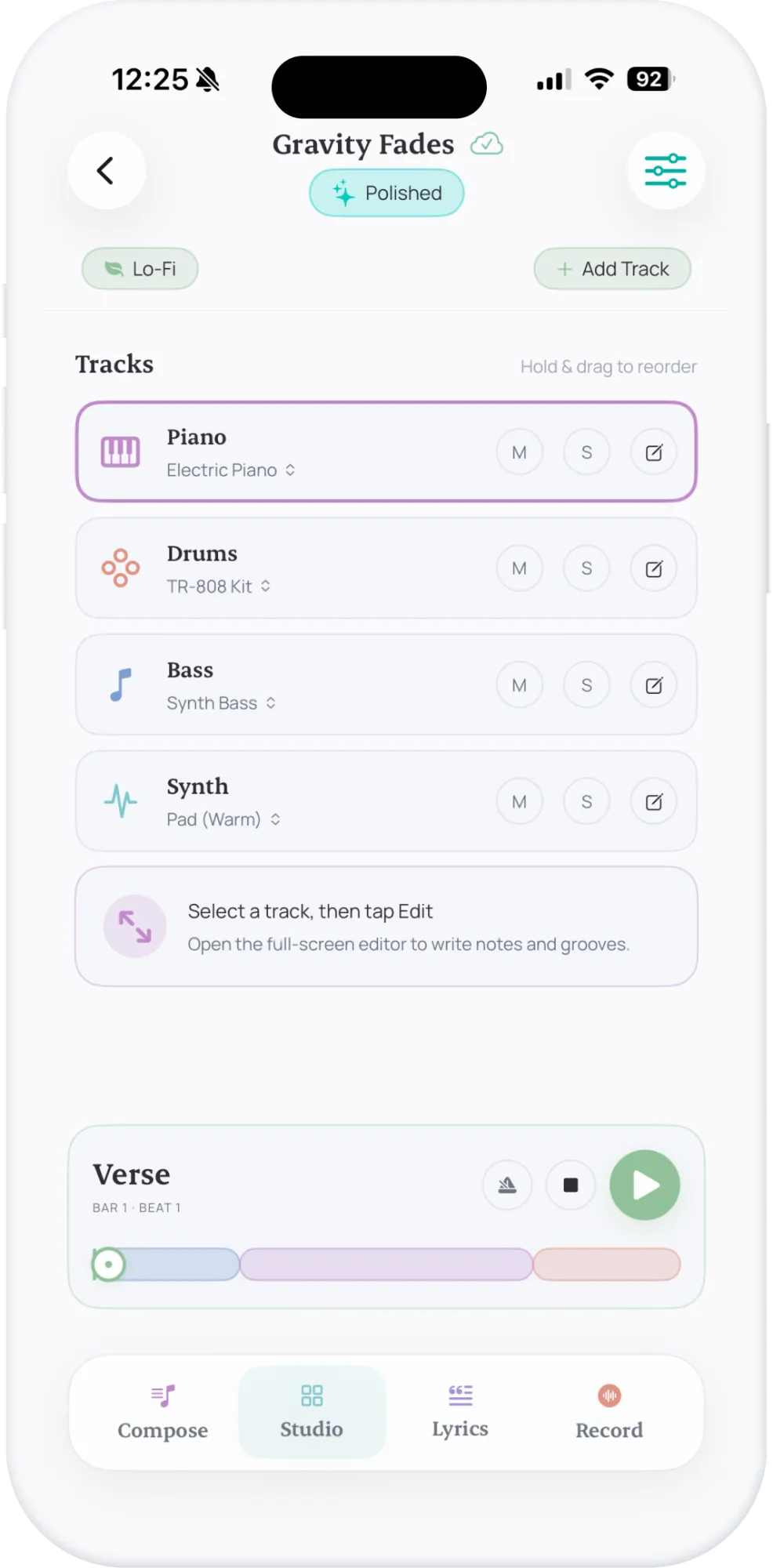Click the Add Track button
Screen dimensions: 773x1568
coord(612,269)
